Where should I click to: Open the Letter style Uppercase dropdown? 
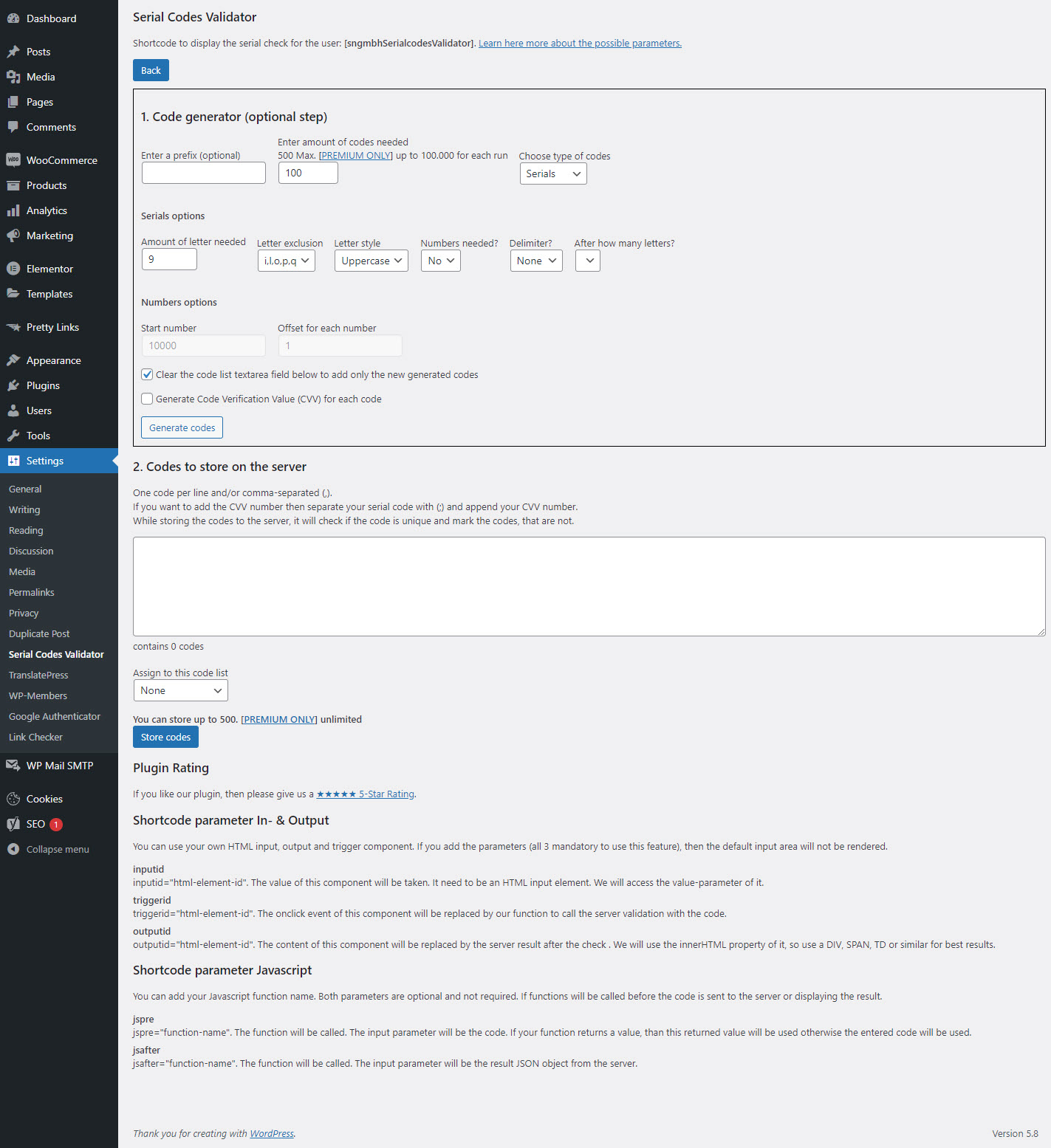coord(371,261)
